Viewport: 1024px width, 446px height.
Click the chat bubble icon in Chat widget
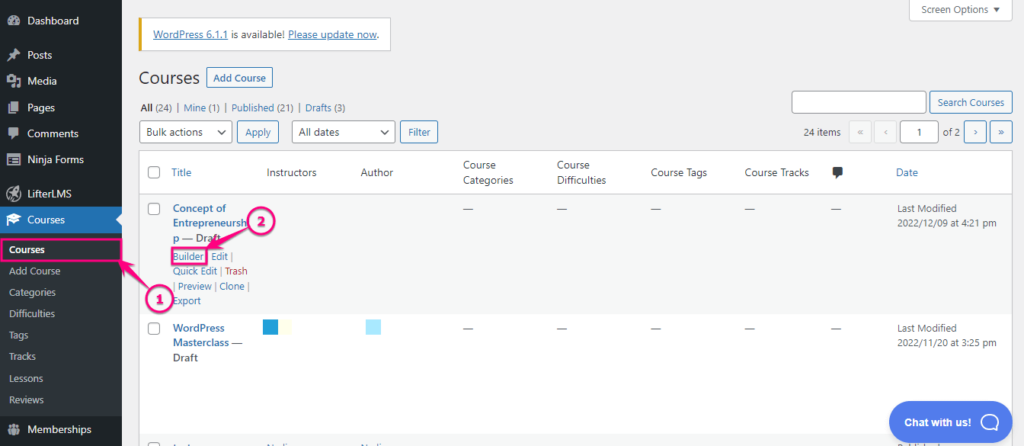coord(989,422)
